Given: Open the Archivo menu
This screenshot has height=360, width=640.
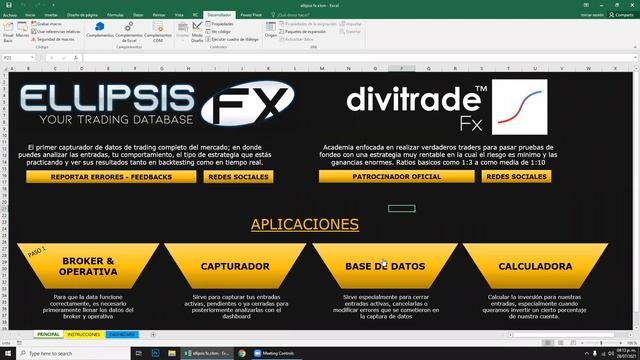Looking at the screenshot, I should [x=10, y=15].
